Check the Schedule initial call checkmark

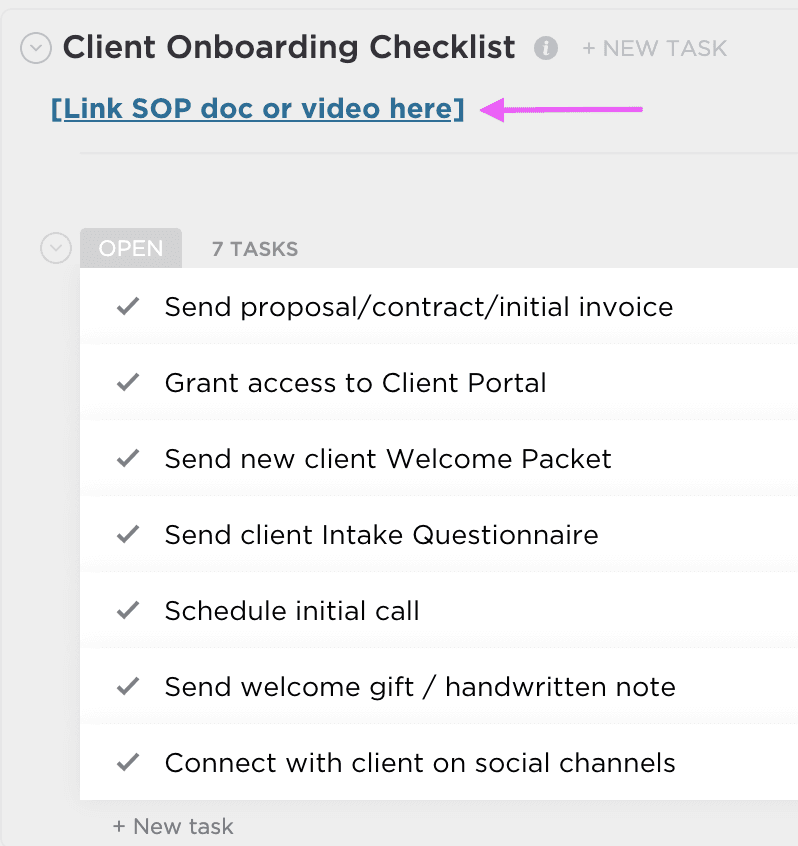click(x=127, y=610)
